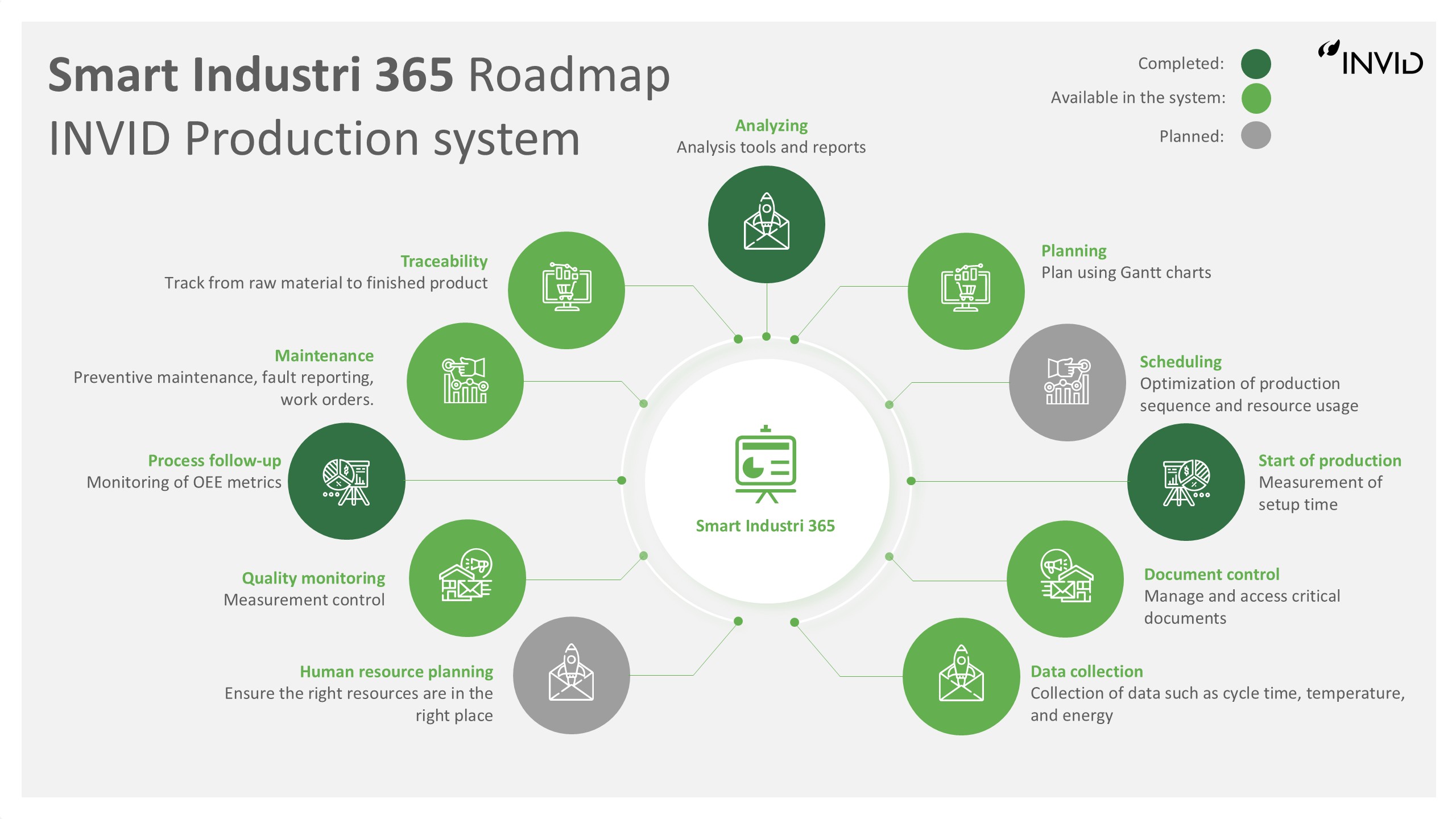
Task: Click the light green Available legend swatch
Action: (x=1256, y=98)
